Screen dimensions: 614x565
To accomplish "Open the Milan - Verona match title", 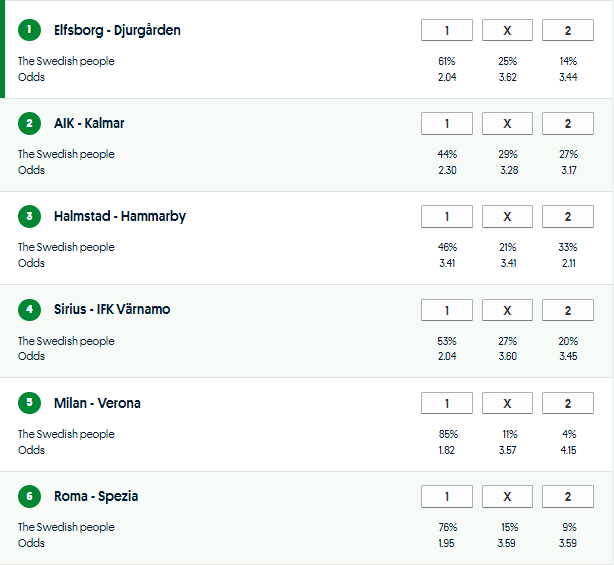I will (x=97, y=403).
